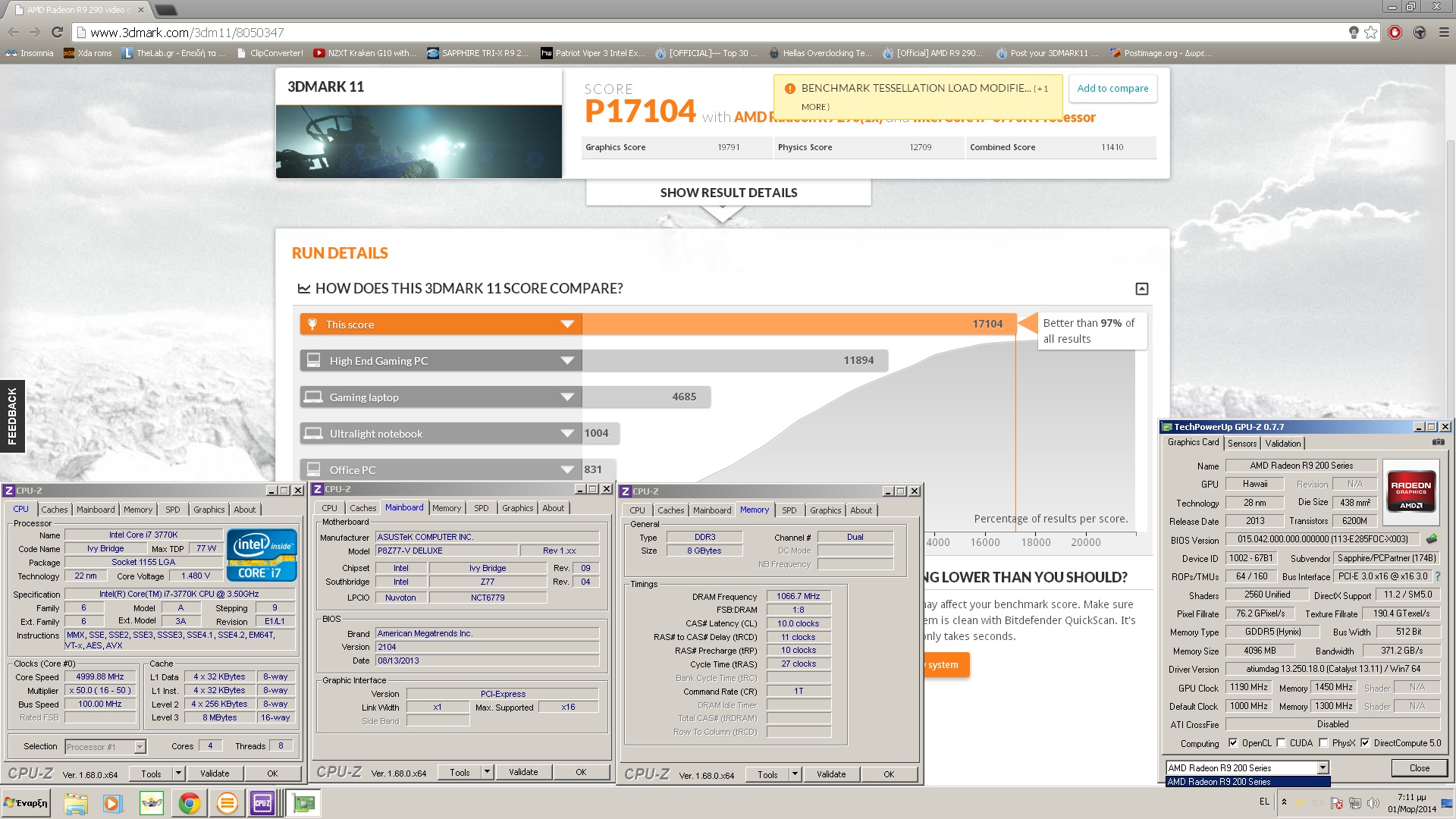This screenshot has width=1456, height=819.
Task: Expand the Gaming laptop dropdown
Action: pos(566,397)
